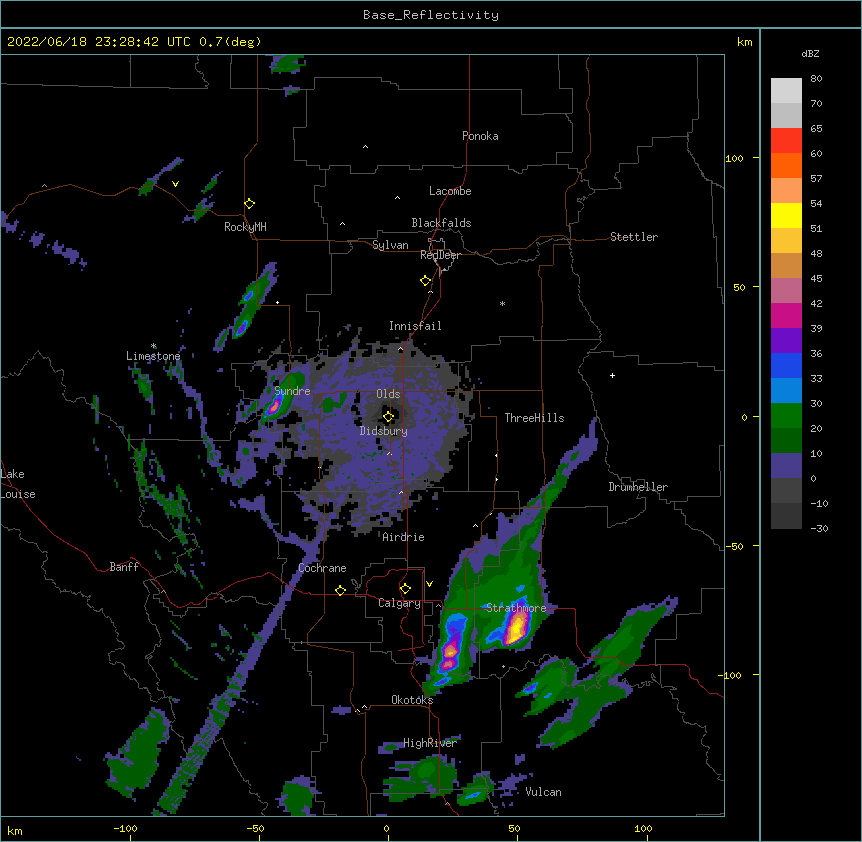Screen dimensions: 862x842
Task: Click the ThreeHills label
Action: click(x=534, y=418)
